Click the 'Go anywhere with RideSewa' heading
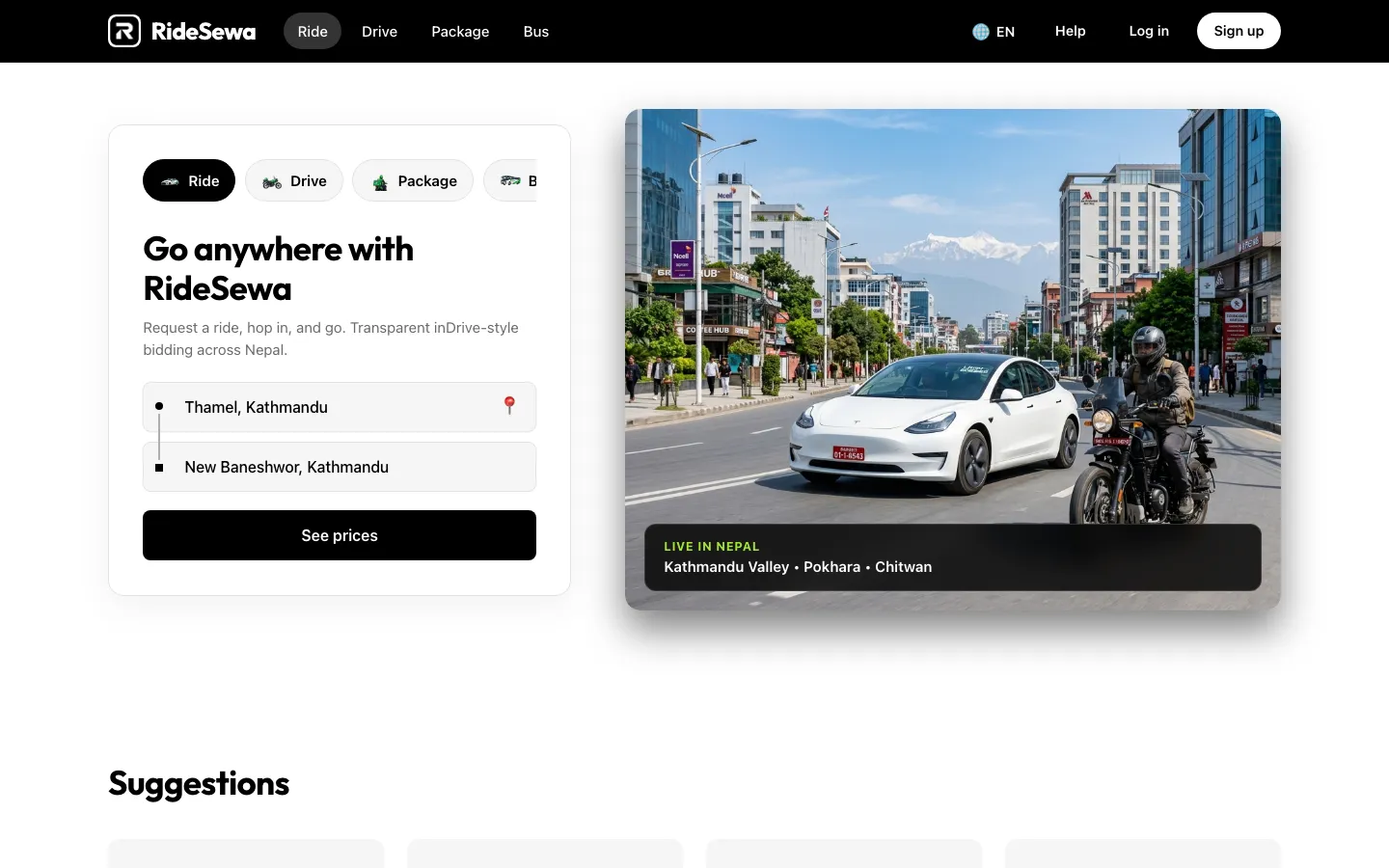 [279, 268]
